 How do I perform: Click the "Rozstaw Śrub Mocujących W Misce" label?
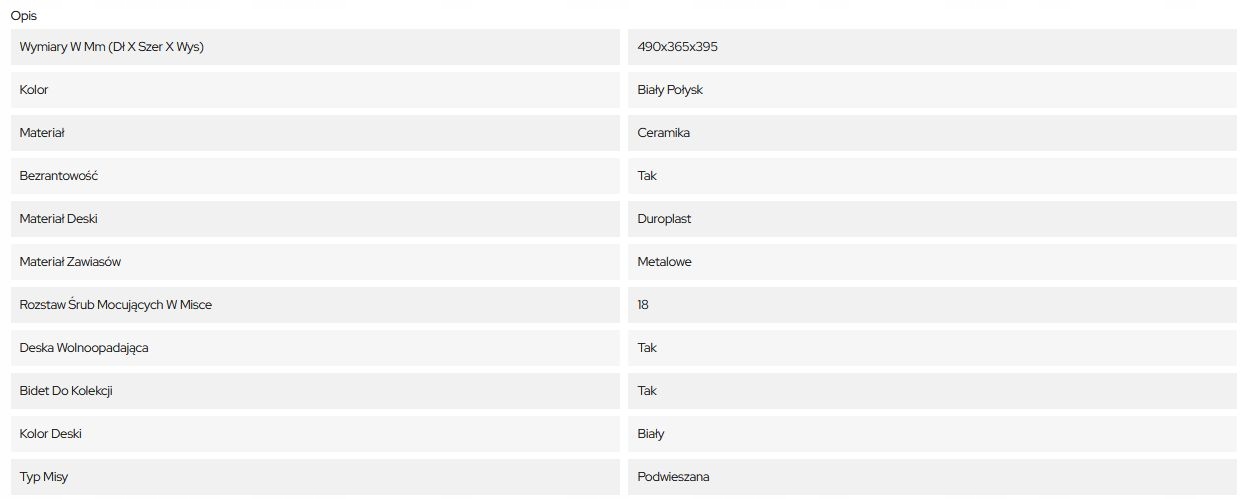[x=116, y=305]
